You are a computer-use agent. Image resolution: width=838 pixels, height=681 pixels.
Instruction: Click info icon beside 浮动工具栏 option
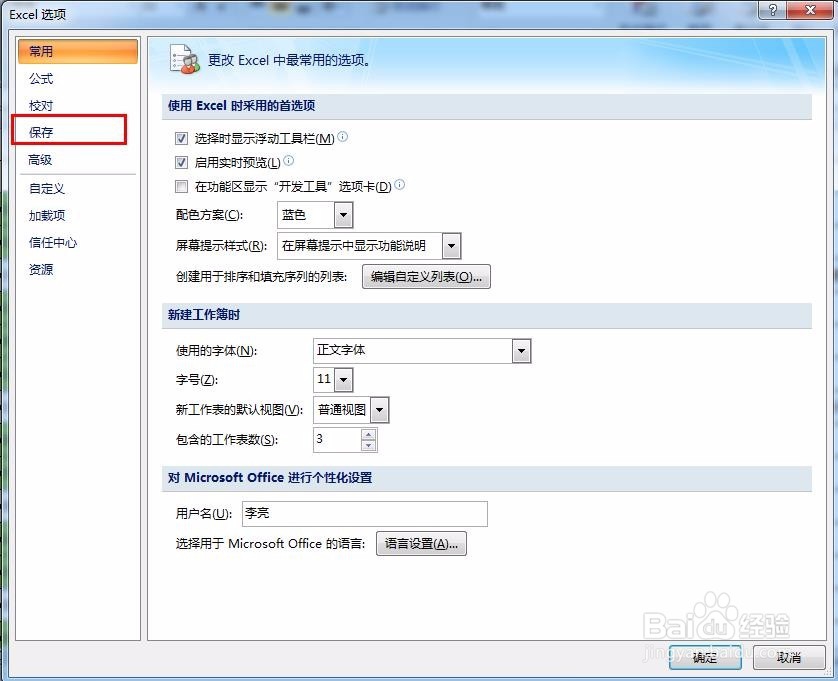[343, 137]
